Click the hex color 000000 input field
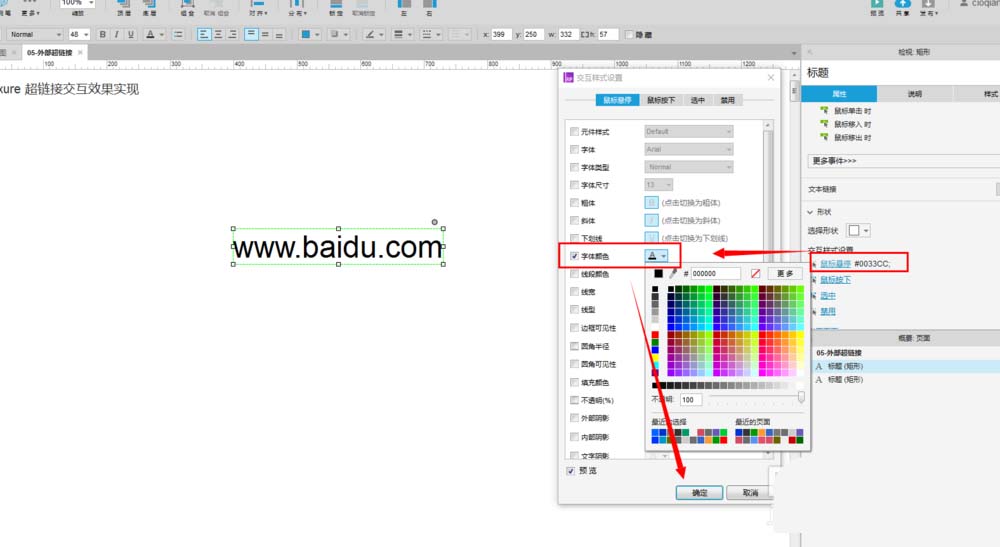1000x547 pixels. pos(716,274)
